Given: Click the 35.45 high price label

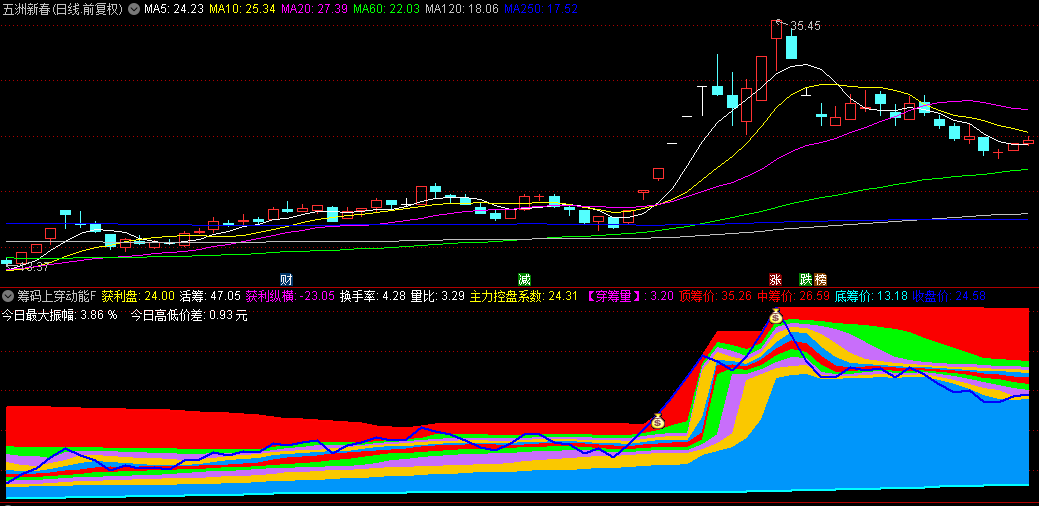Looking at the screenshot, I should [x=805, y=26].
